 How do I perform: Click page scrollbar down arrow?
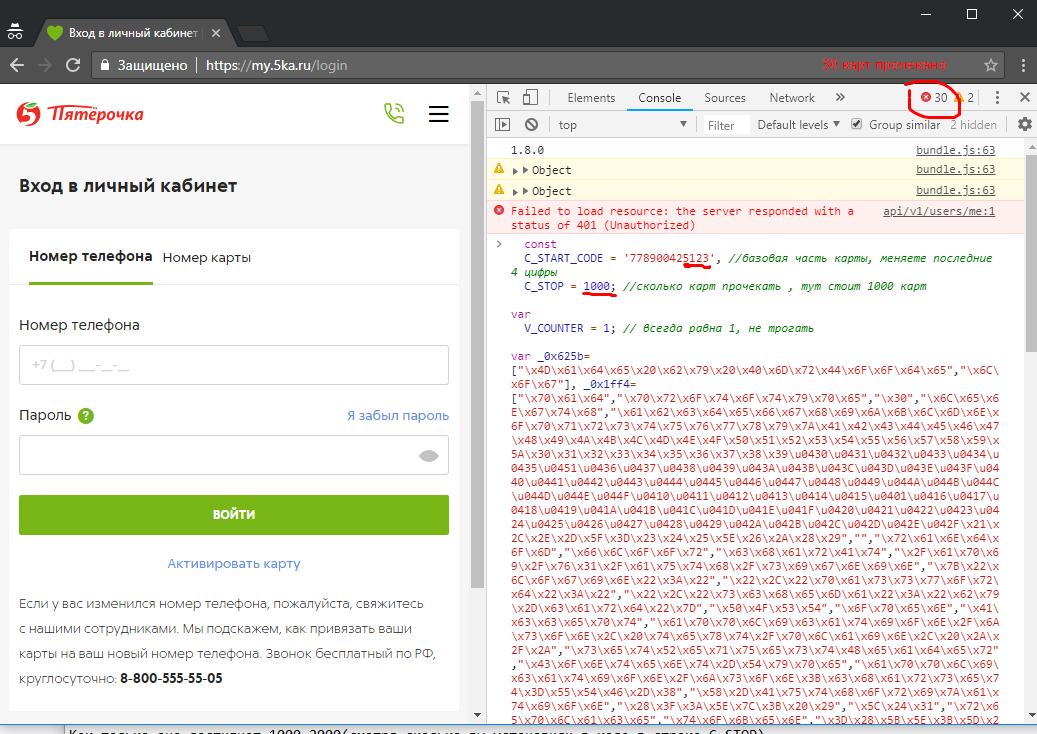coord(477,715)
